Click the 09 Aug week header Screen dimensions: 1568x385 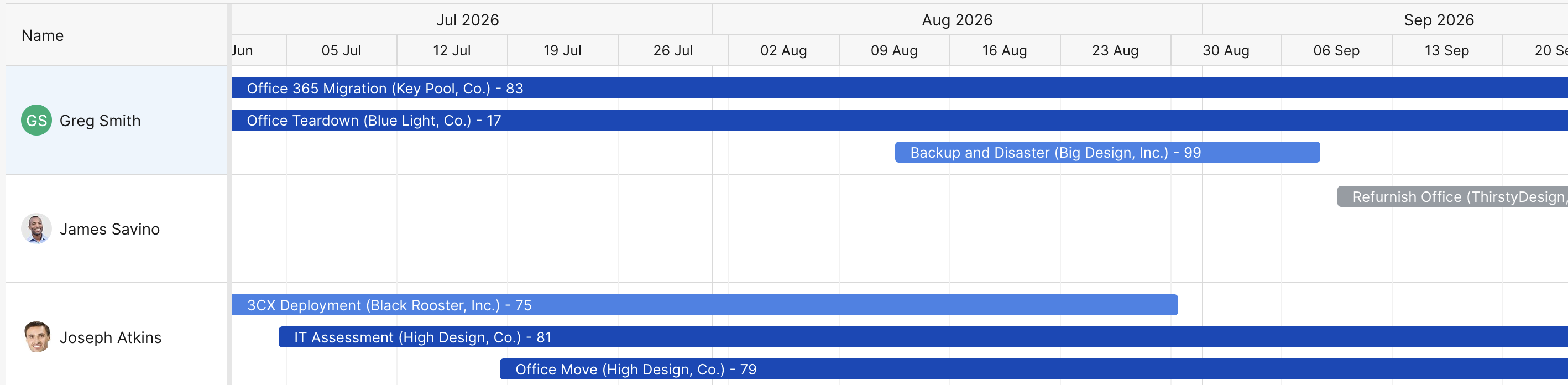pos(894,50)
